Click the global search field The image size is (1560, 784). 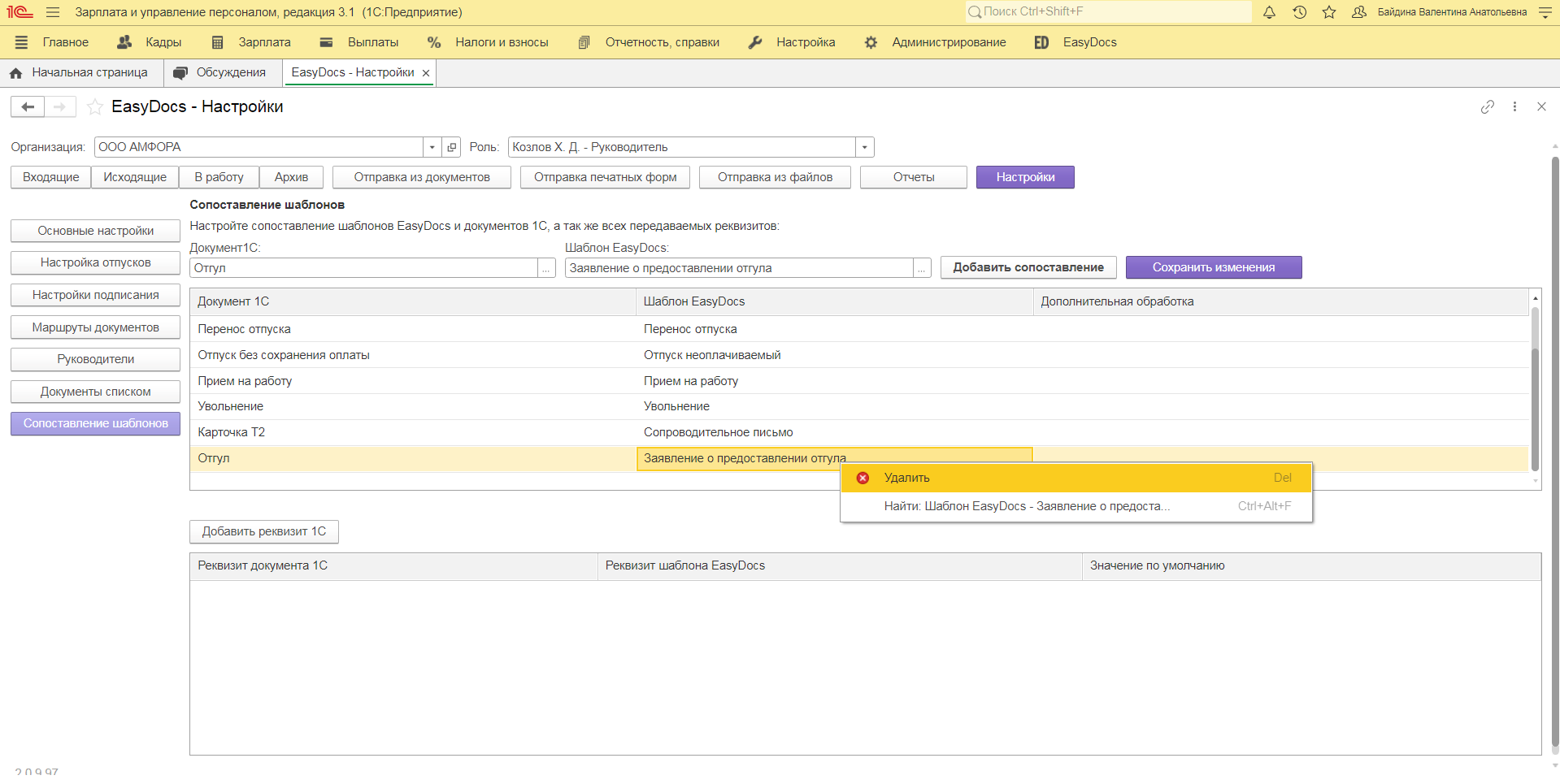tap(1110, 11)
